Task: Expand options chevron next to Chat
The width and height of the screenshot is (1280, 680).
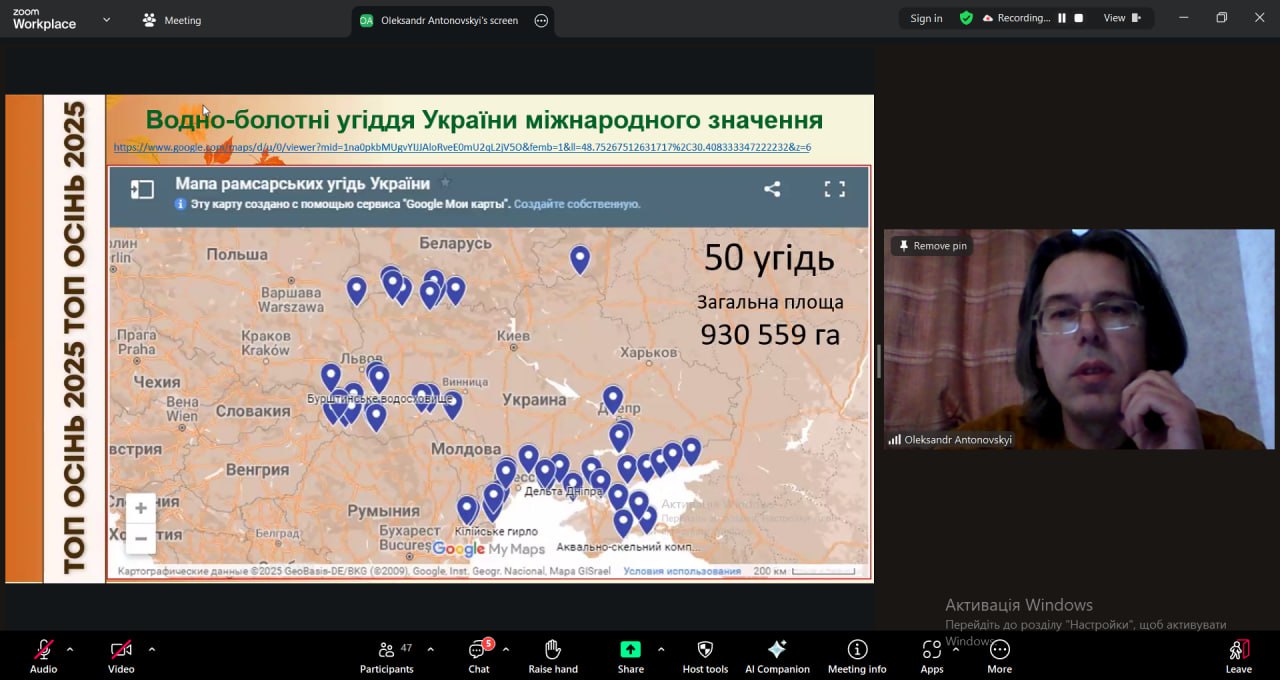Action: tap(506, 649)
